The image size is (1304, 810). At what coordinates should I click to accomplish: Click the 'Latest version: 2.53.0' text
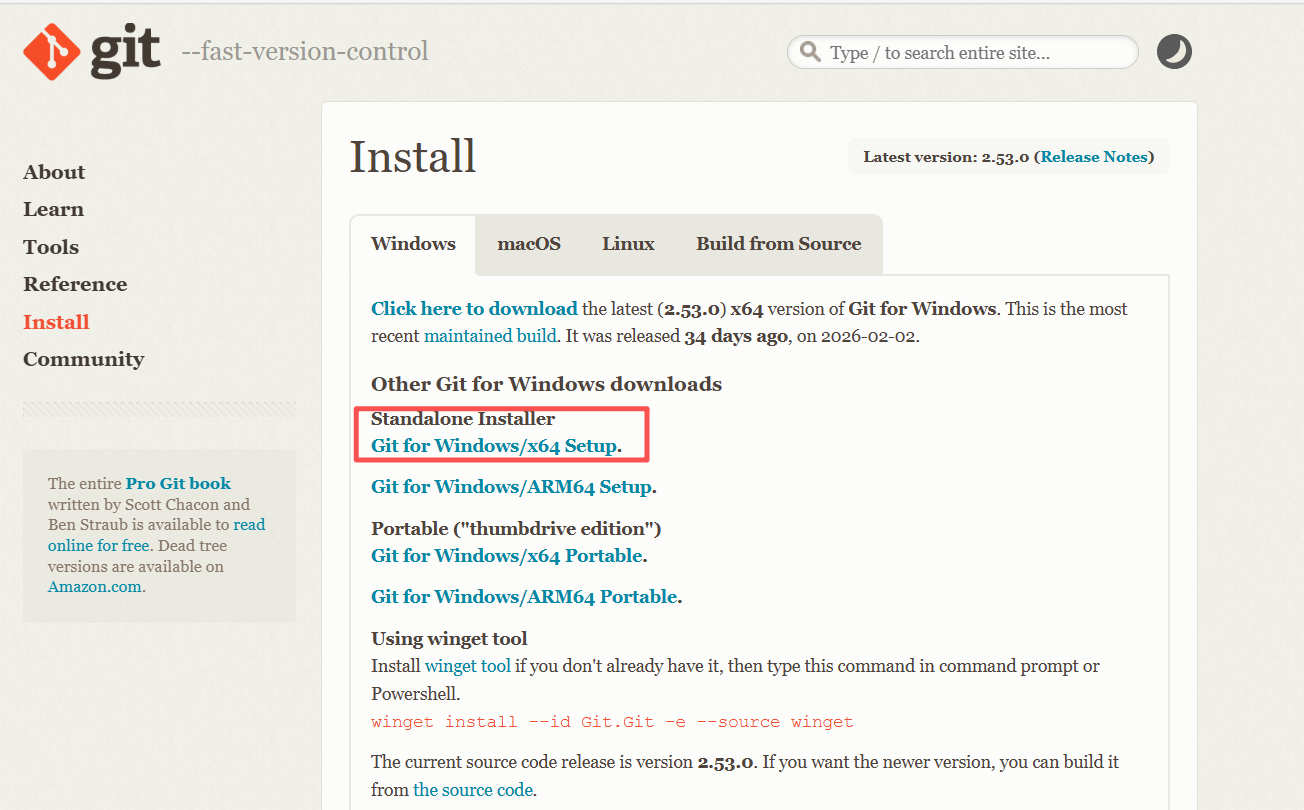pyautogui.click(x=946, y=157)
